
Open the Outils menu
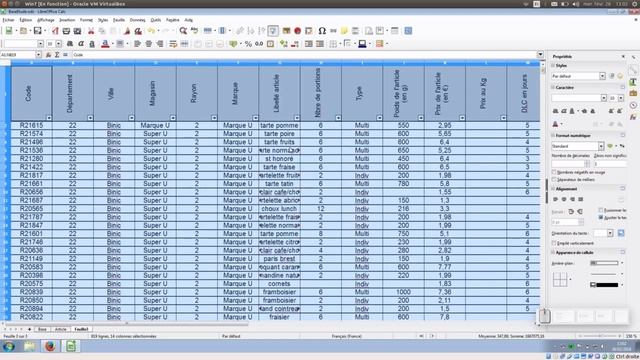point(156,20)
